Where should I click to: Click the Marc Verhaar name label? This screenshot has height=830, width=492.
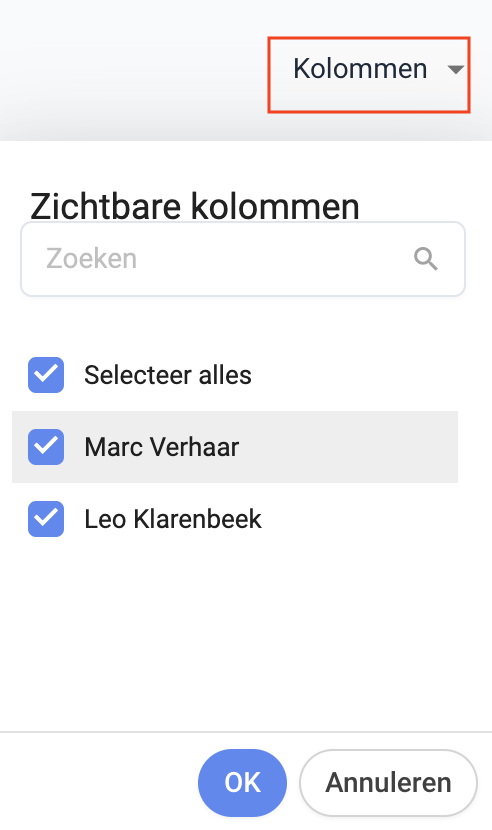[162, 447]
